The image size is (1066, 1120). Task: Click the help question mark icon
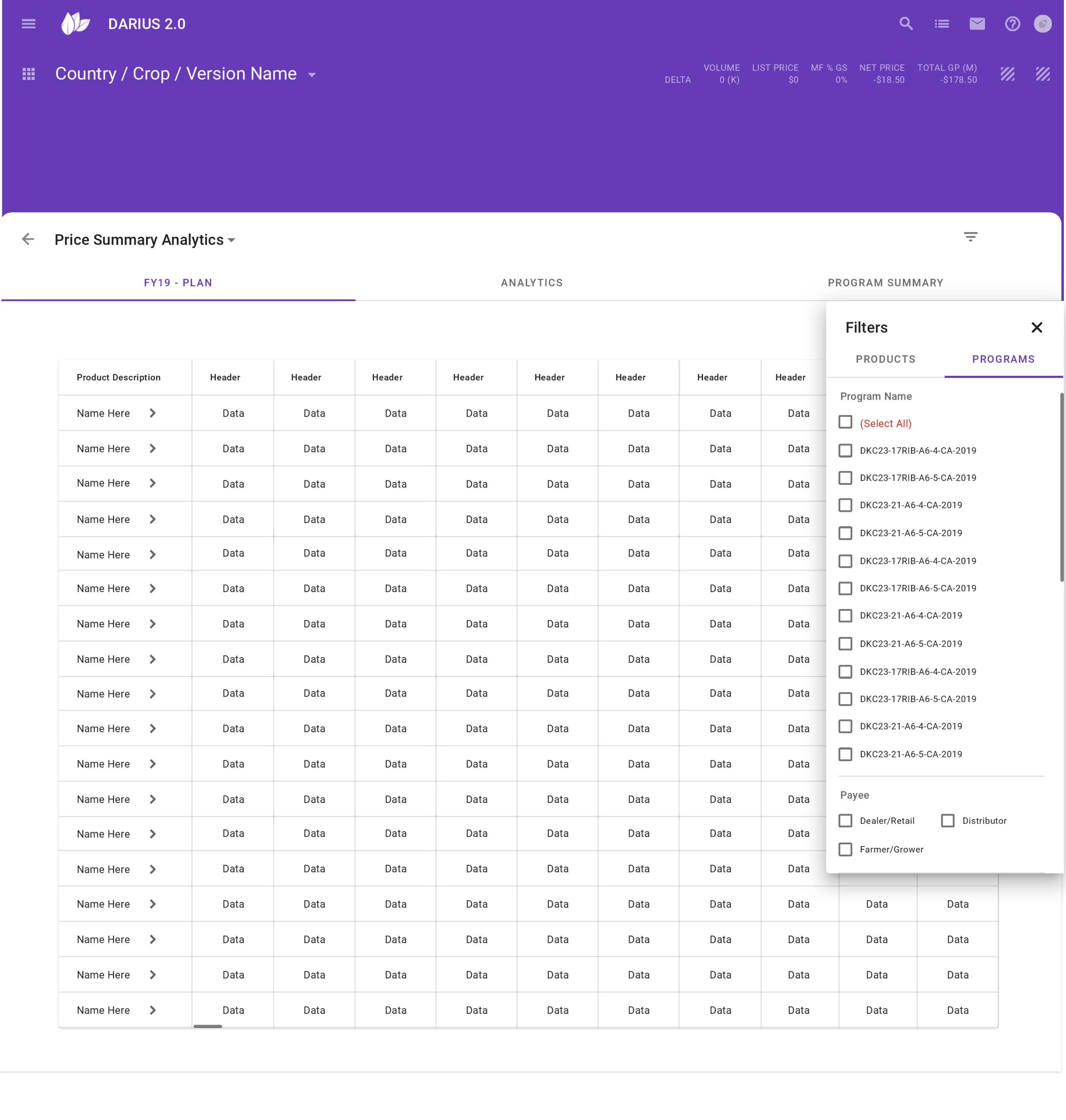[x=1012, y=24]
